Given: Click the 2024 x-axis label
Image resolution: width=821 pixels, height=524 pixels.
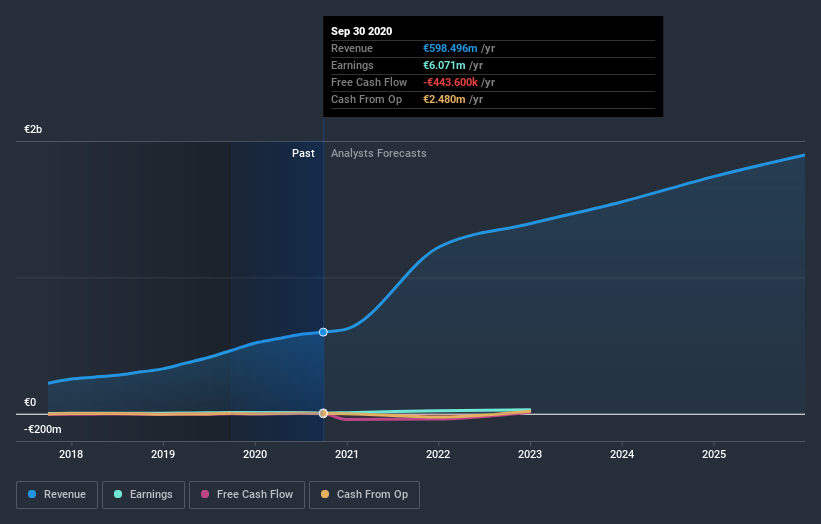Looking at the screenshot, I should [x=622, y=454].
